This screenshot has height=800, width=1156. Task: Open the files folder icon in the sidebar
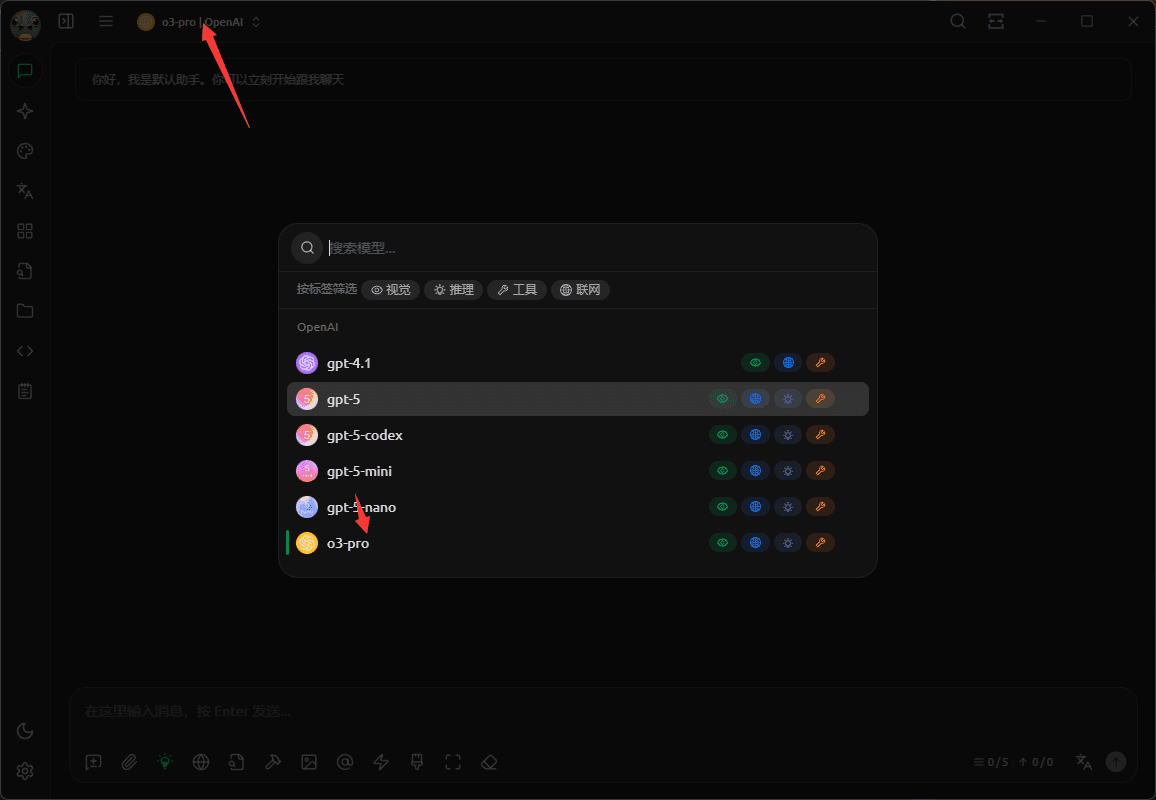[25, 311]
